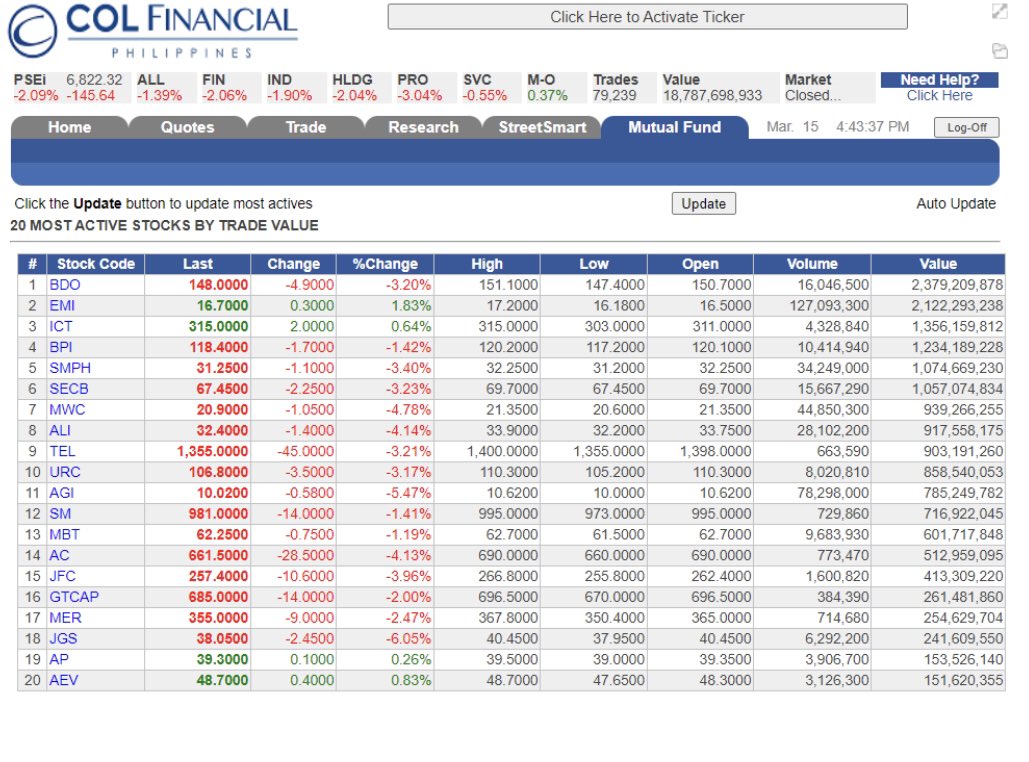Click the Stock Code column header
Viewport: 1029px width, 762px height.
(96, 264)
